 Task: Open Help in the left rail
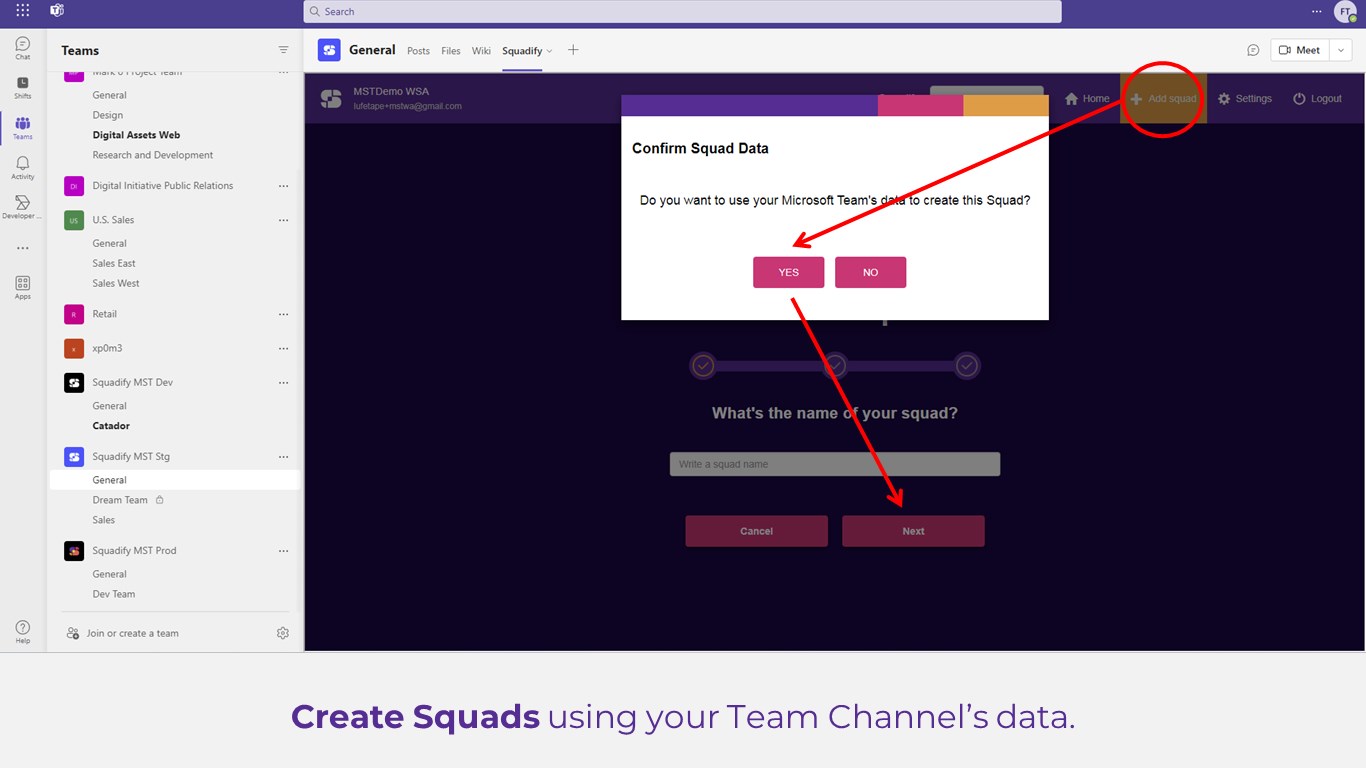22,632
